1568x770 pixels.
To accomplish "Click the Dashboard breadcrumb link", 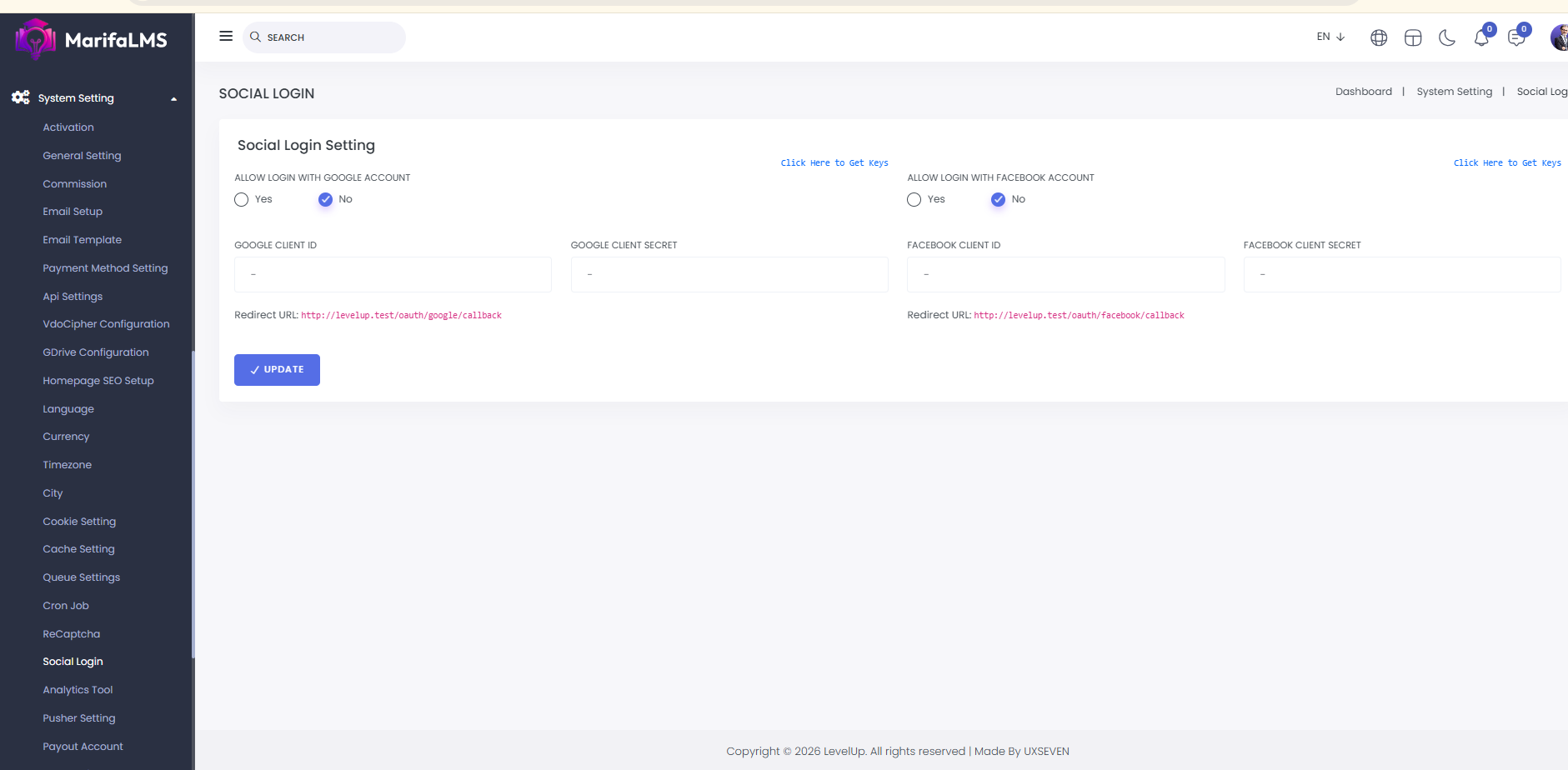I will click(x=1364, y=92).
